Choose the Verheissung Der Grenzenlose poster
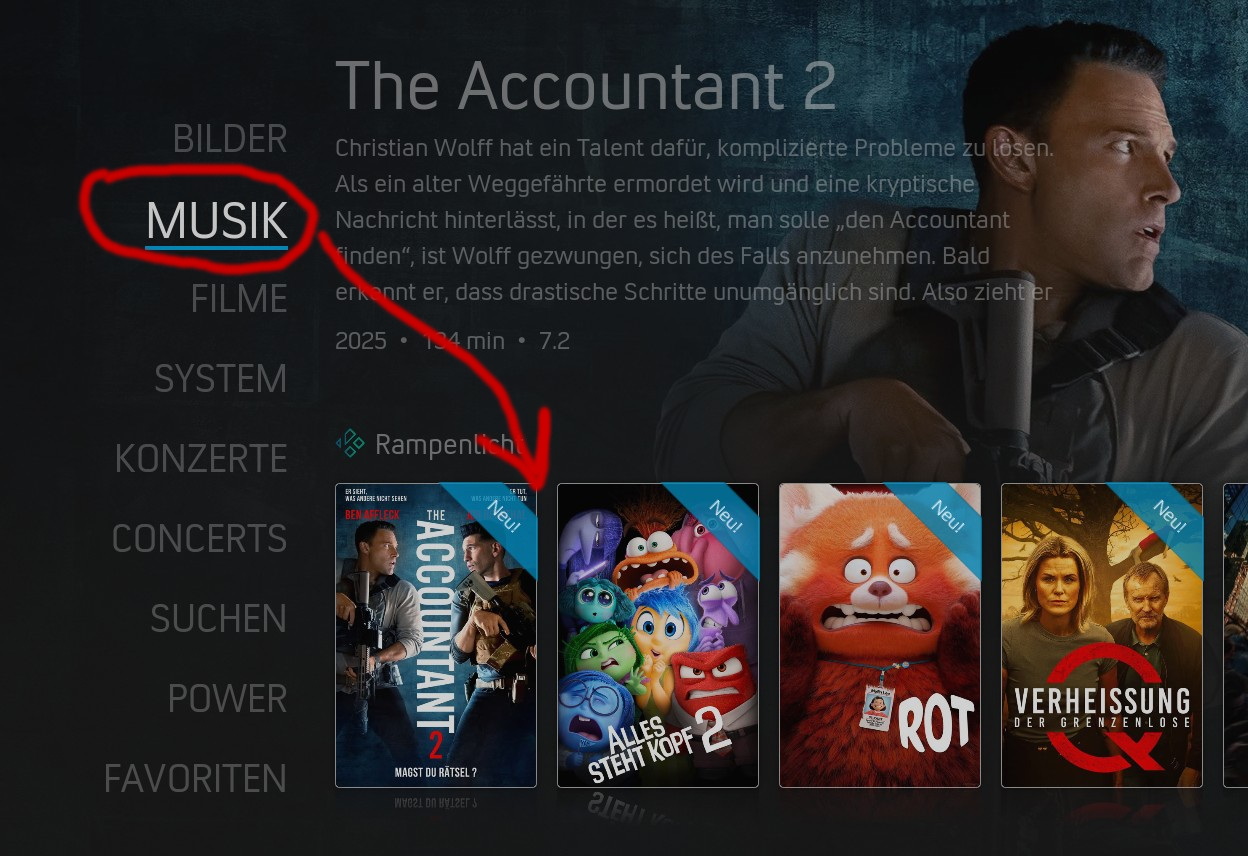 (1102, 636)
